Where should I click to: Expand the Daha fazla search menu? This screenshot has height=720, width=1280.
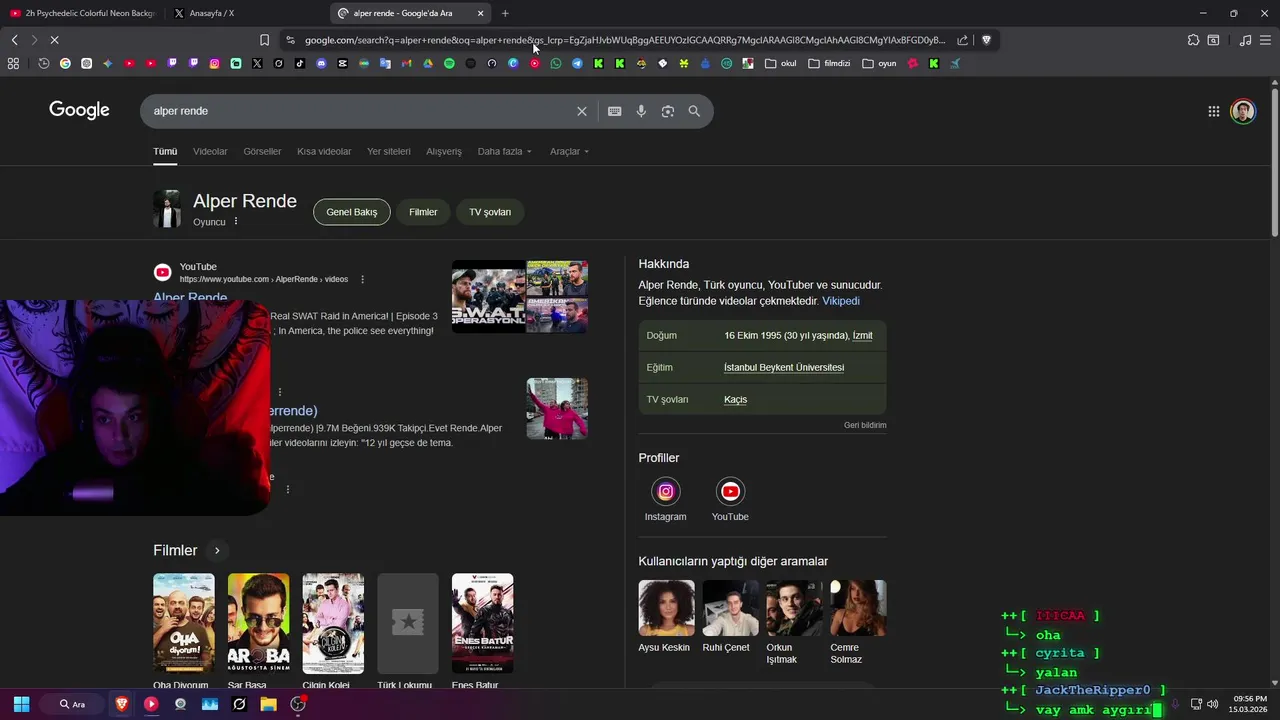pyautogui.click(x=504, y=151)
